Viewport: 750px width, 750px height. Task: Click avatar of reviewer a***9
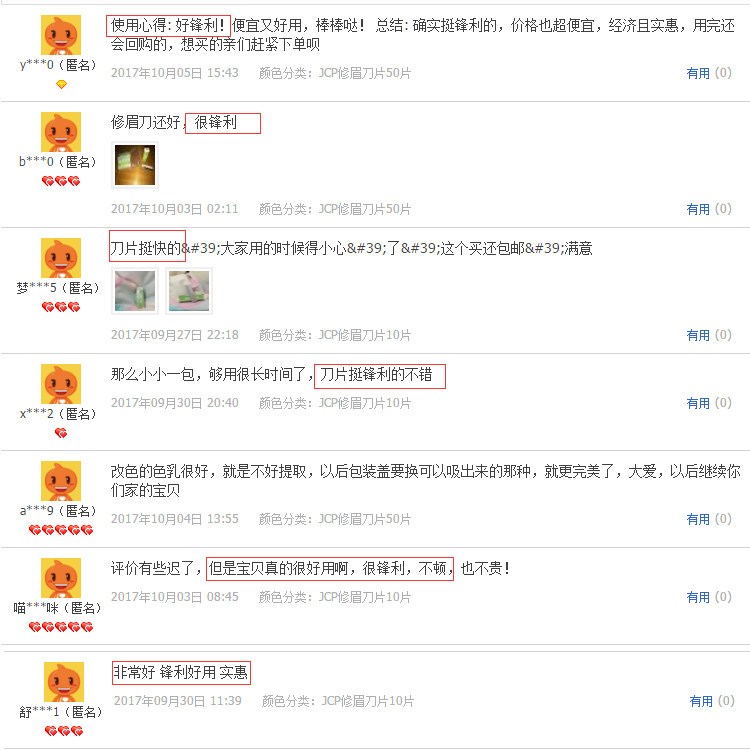(61, 481)
